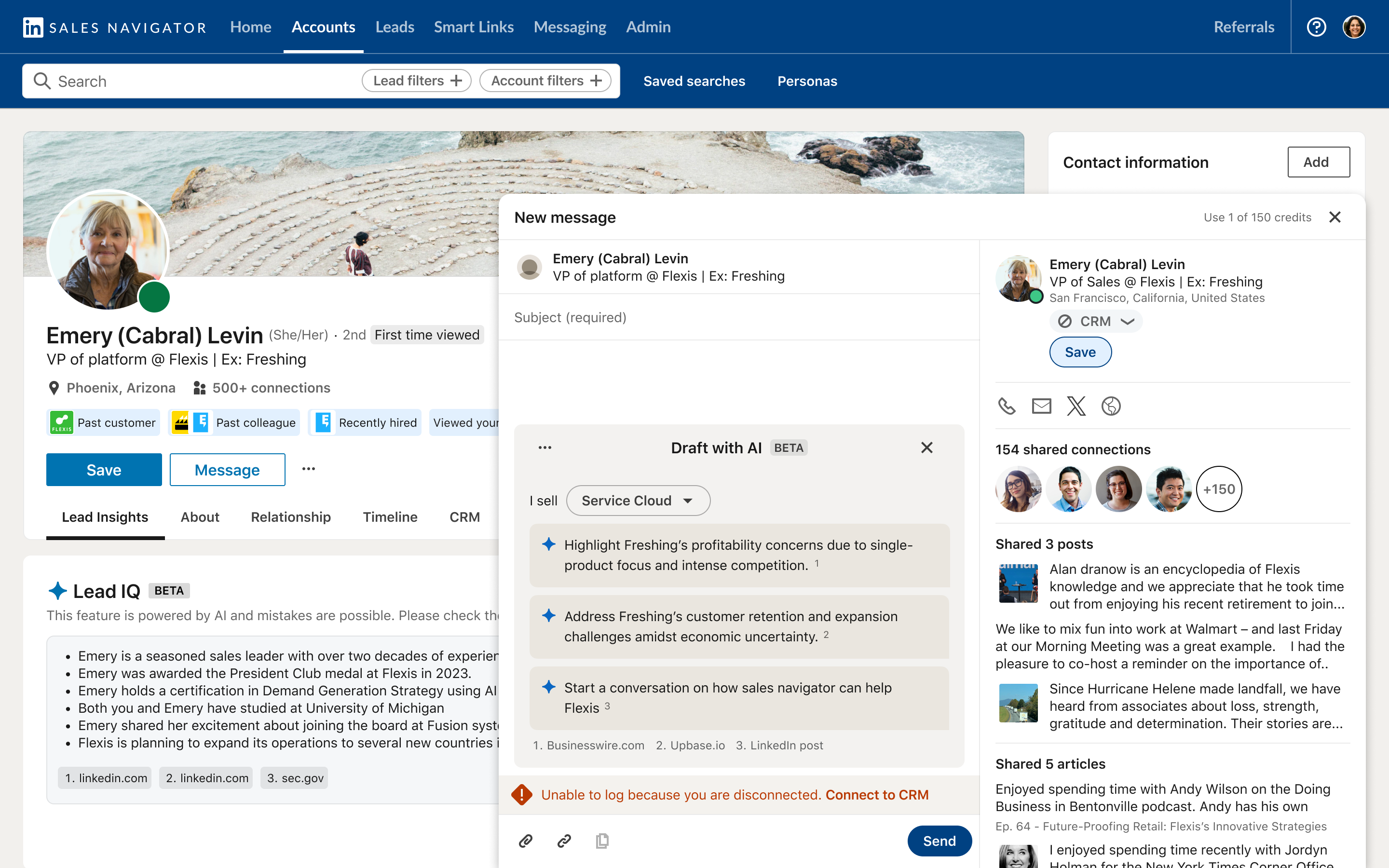Screen dimensions: 1389x868
Task: Switch to the Relationship tab
Action: pyautogui.click(x=291, y=517)
